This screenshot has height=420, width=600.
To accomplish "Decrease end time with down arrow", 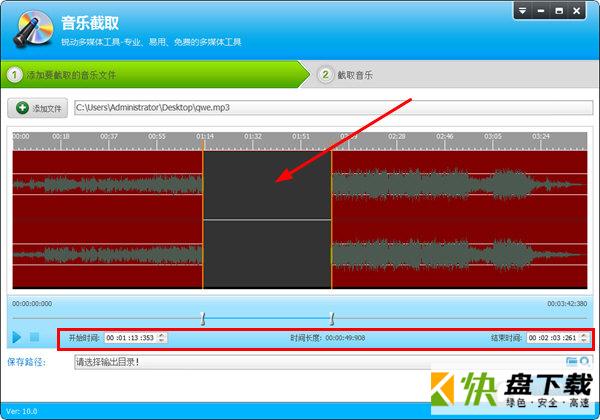I will click(x=584, y=340).
